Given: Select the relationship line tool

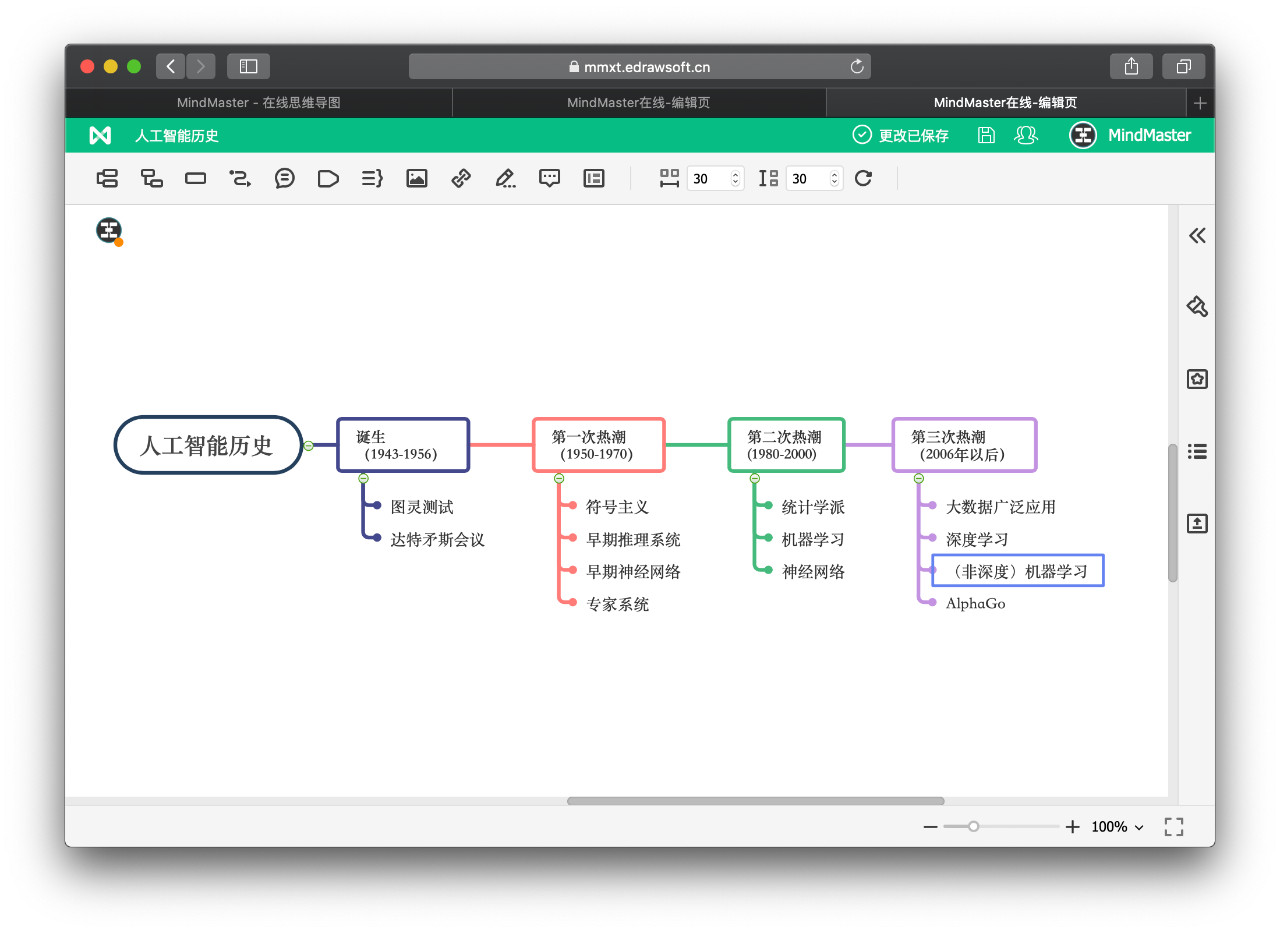Looking at the screenshot, I should pyautogui.click(x=239, y=178).
